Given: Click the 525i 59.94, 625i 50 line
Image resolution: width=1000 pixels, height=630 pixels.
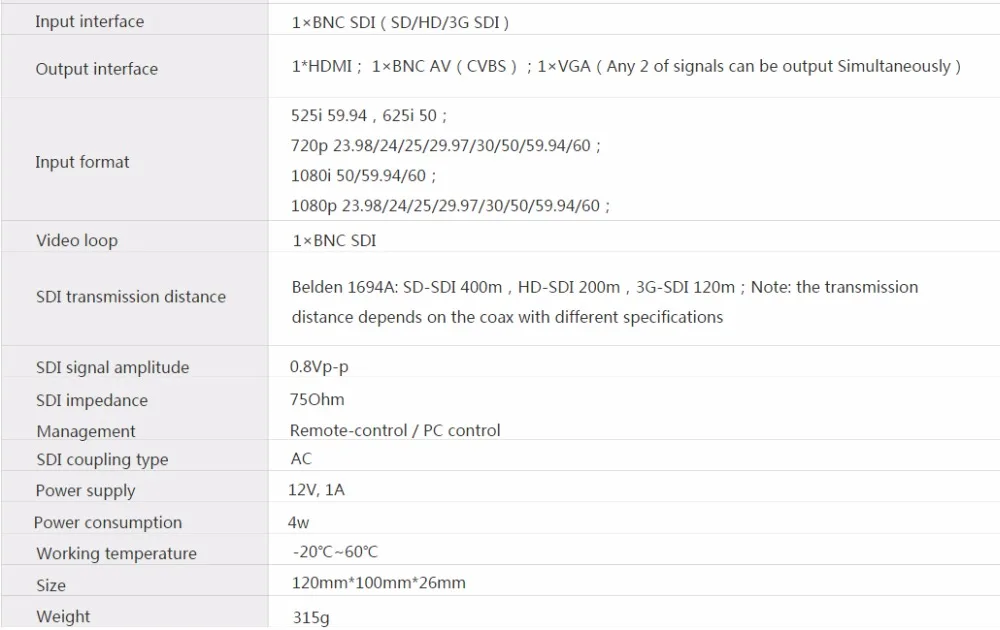Looking at the screenshot, I should pos(369,115).
